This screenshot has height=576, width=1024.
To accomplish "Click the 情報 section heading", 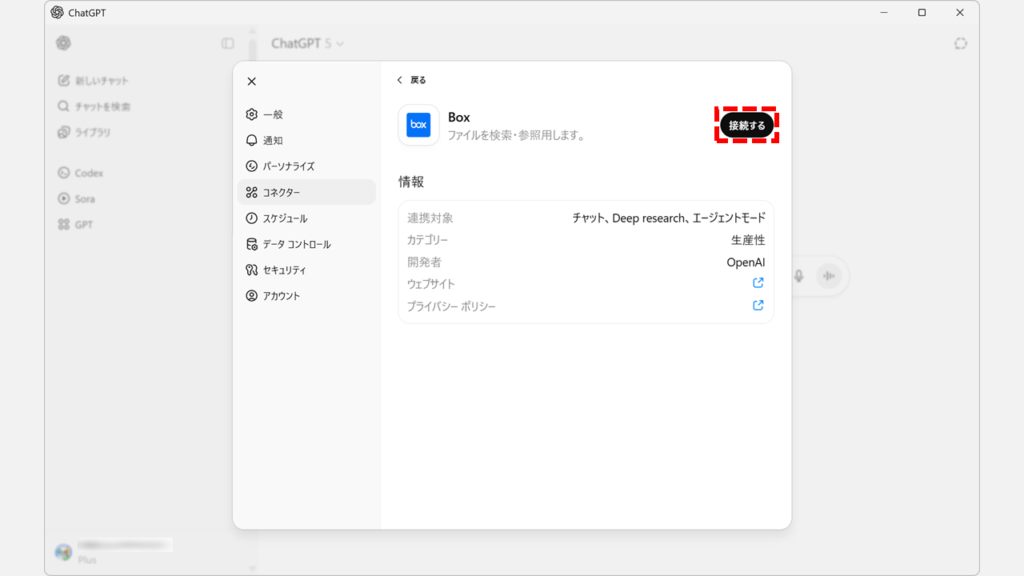I will (x=411, y=182).
